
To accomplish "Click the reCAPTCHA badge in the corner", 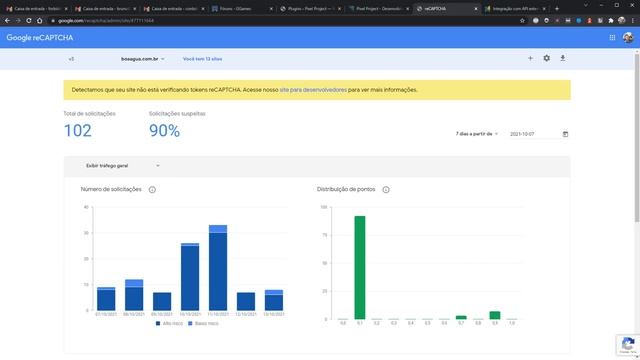I will pos(628,345).
